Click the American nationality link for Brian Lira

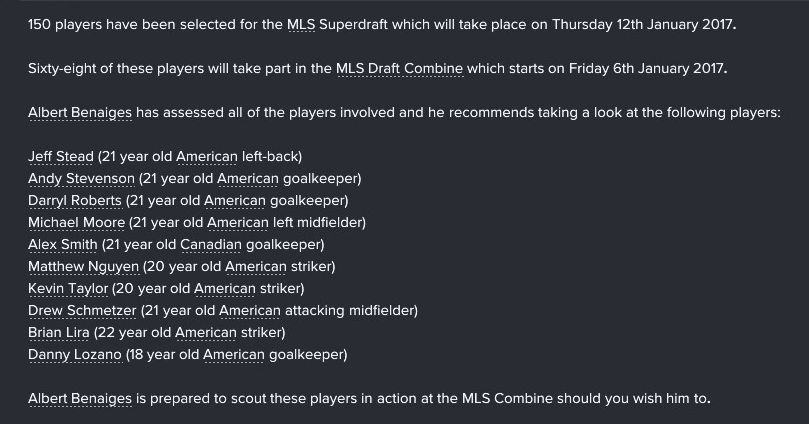pos(206,333)
